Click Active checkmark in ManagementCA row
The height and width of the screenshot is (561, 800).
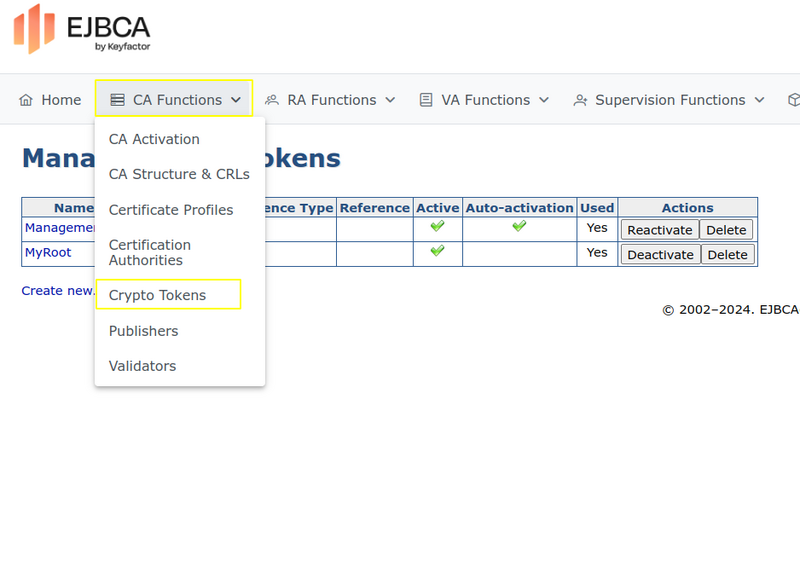point(437,225)
